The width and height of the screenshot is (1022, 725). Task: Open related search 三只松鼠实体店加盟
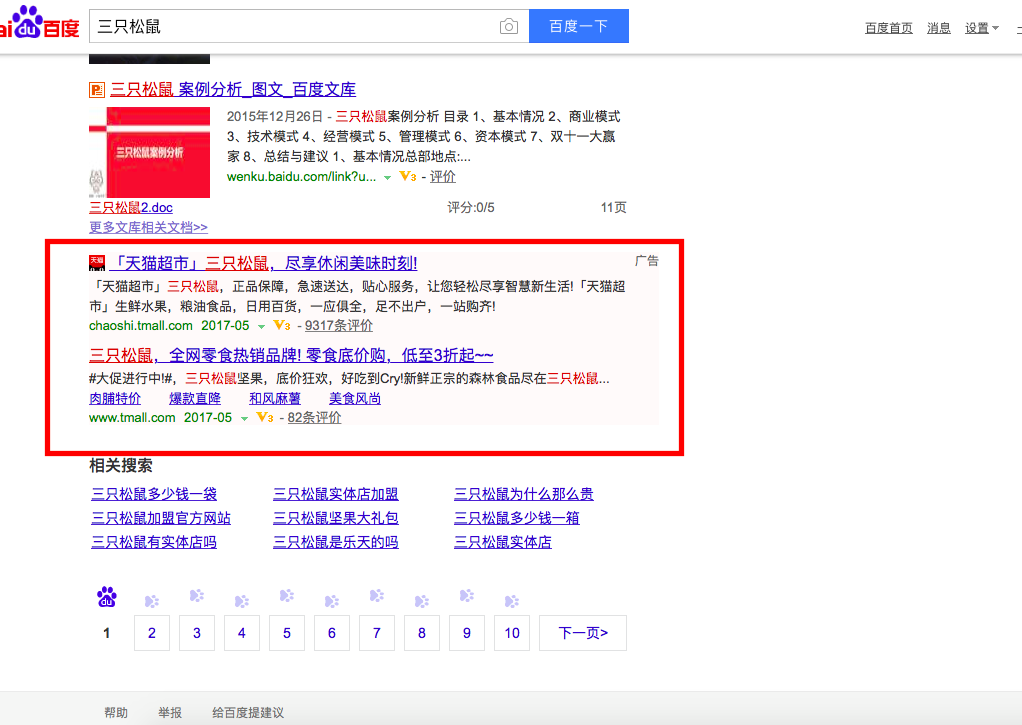[335, 494]
